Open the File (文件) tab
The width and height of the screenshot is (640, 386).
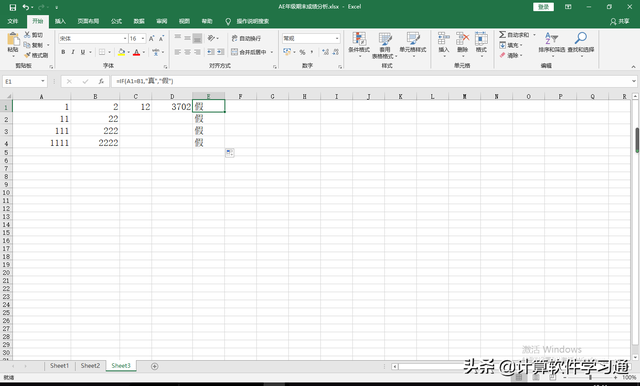click(13, 21)
